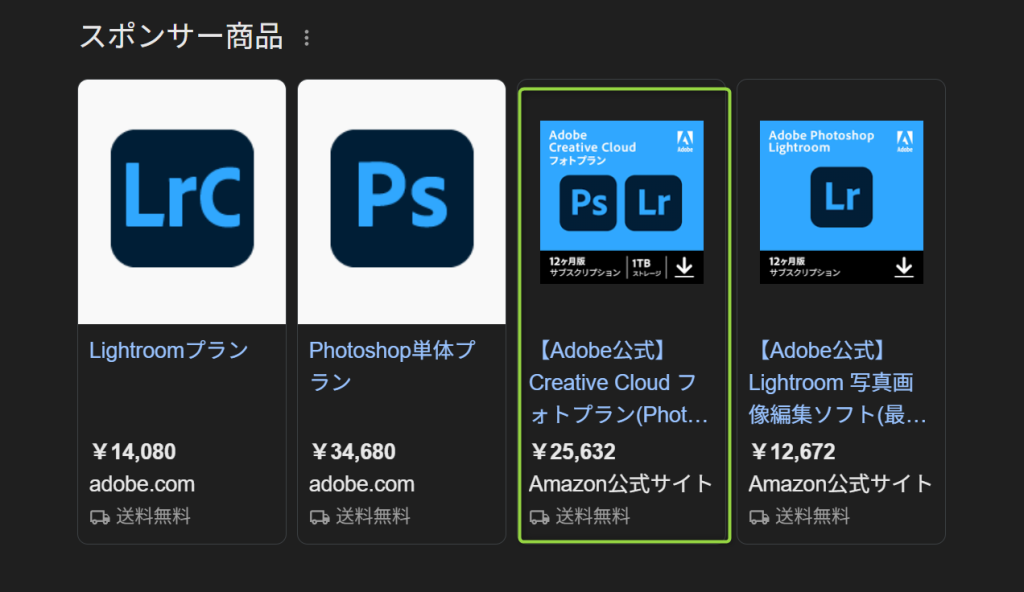Click the Ps Photoshop app icon
The image size is (1024, 592).
(402, 199)
